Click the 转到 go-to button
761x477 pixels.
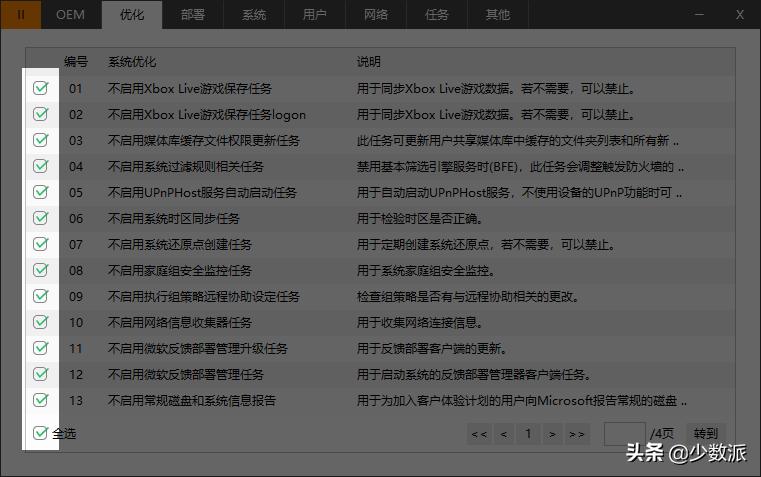click(706, 433)
